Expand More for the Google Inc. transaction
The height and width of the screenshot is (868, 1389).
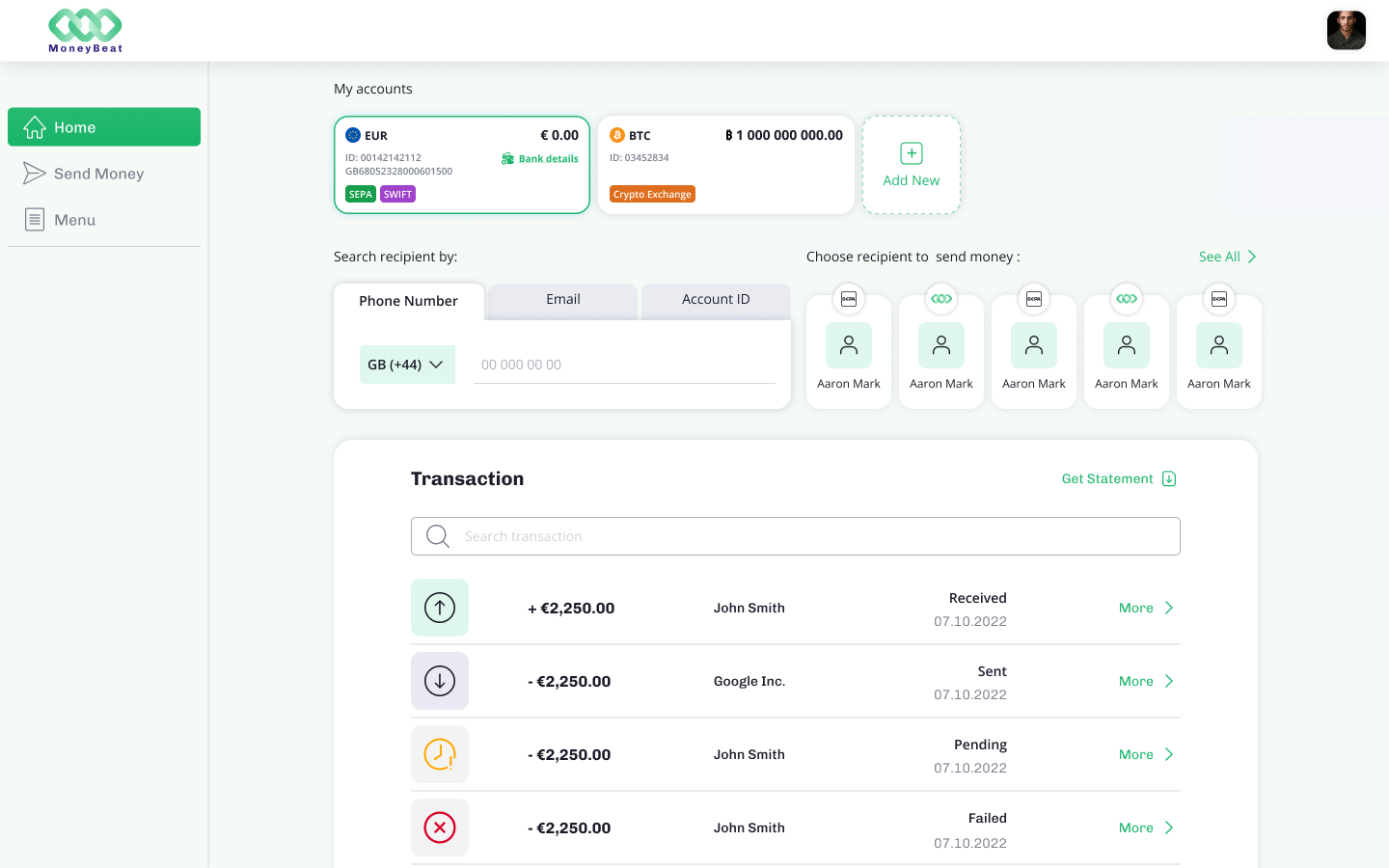pyautogui.click(x=1146, y=681)
